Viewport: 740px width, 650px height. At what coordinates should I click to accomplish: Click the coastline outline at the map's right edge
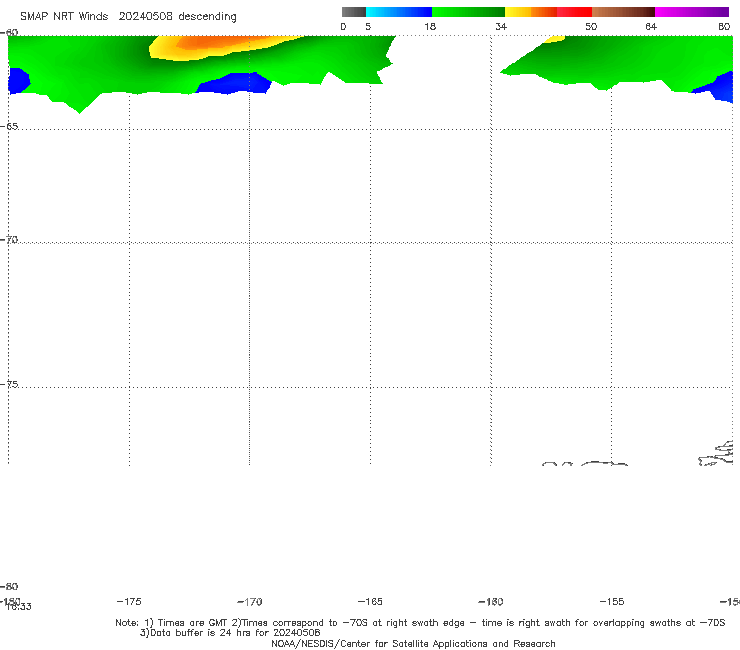point(716,454)
